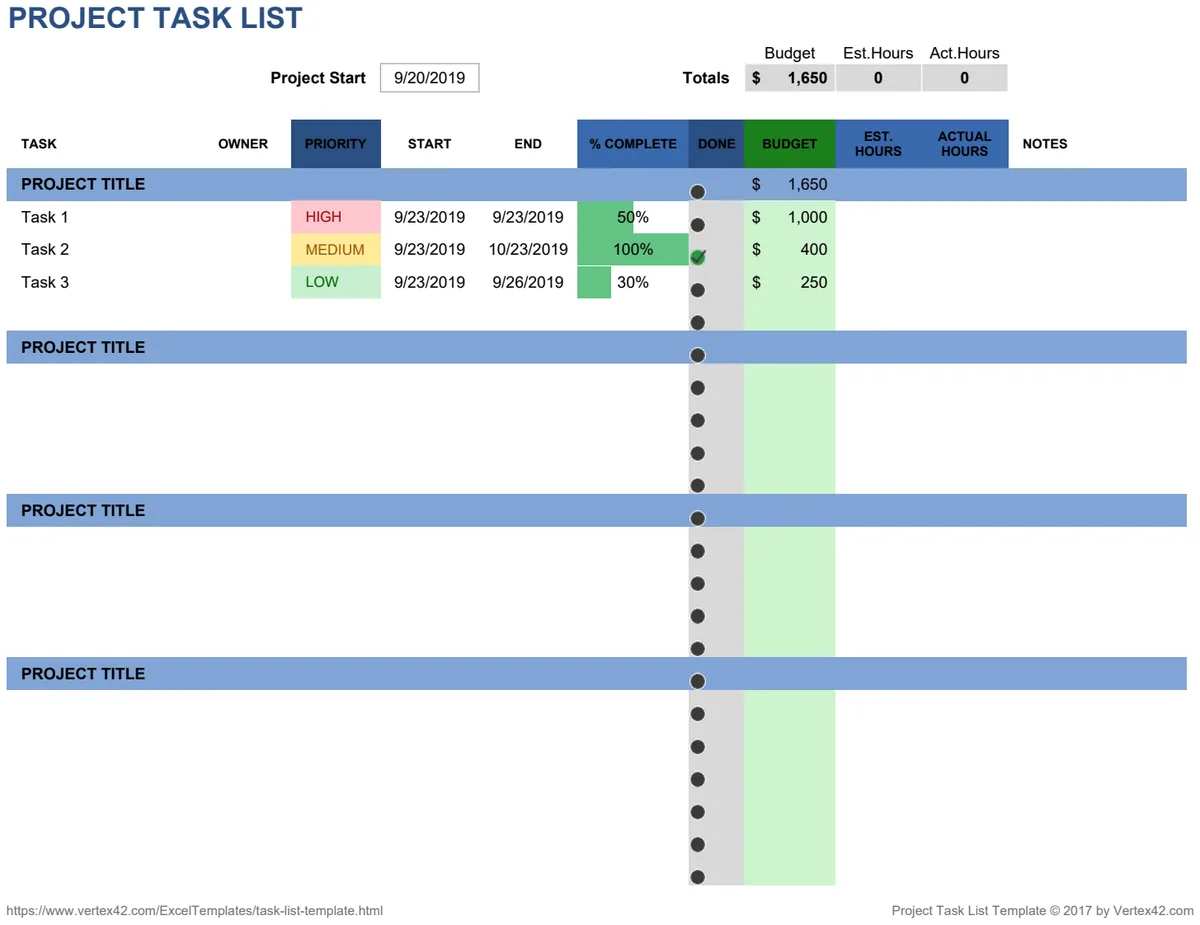
Task: Mark Task 3 as done
Action: [x=698, y=290]
